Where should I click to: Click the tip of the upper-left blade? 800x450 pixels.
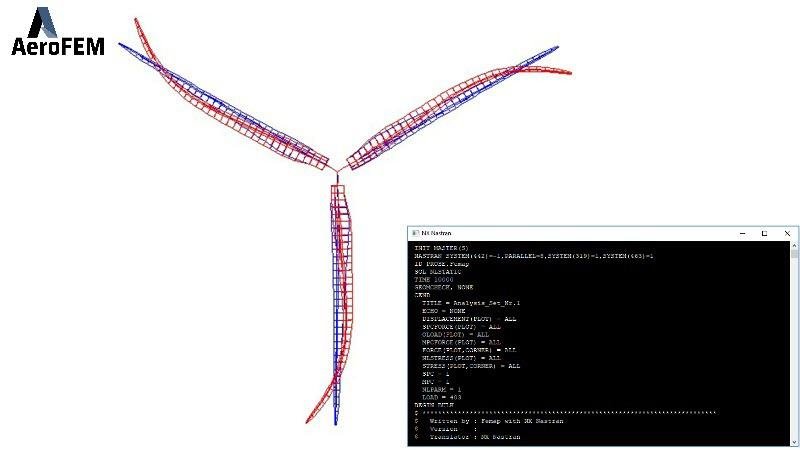point(122,43)
